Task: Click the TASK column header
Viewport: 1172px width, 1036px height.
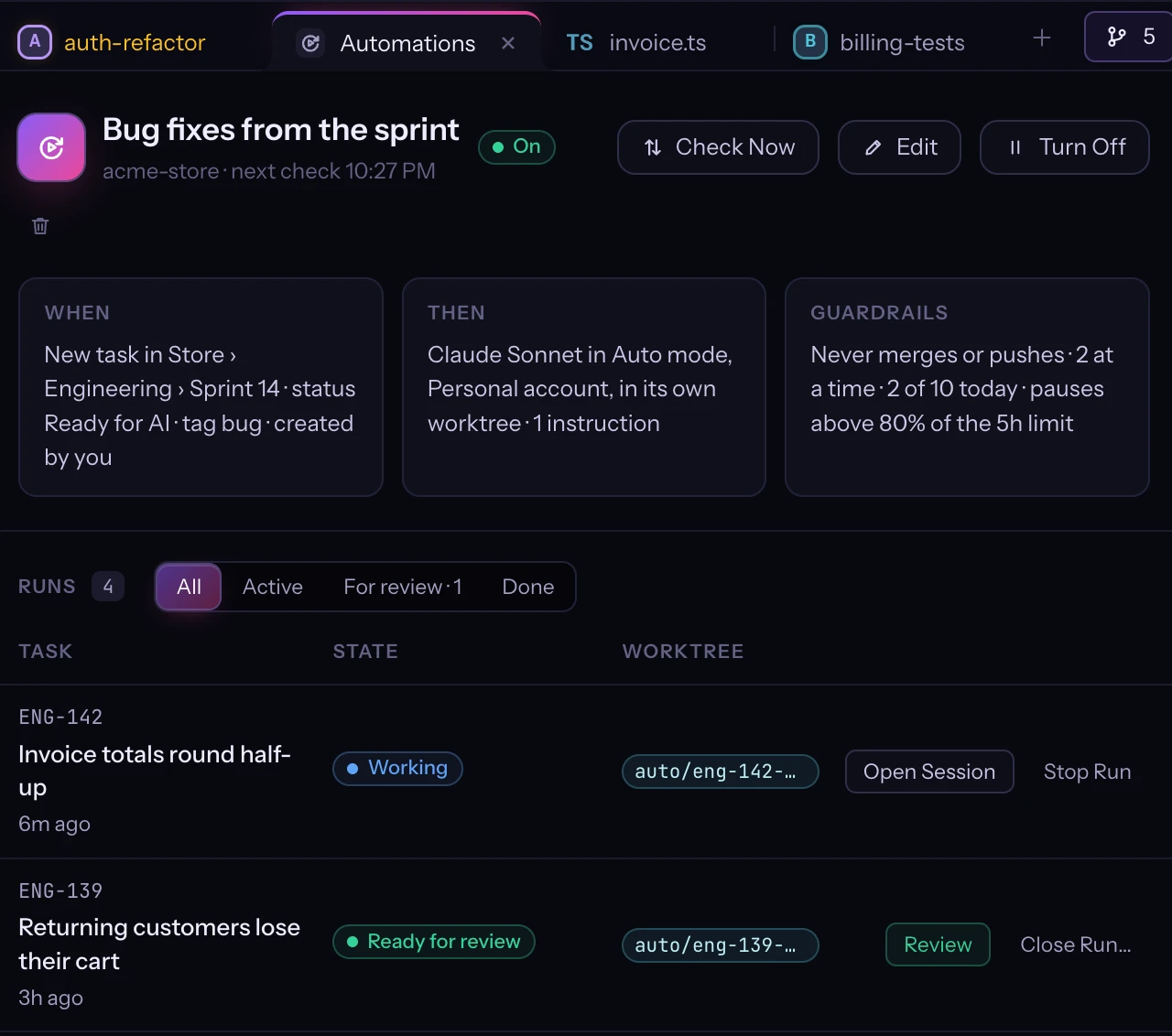Action: click(46, 652)
